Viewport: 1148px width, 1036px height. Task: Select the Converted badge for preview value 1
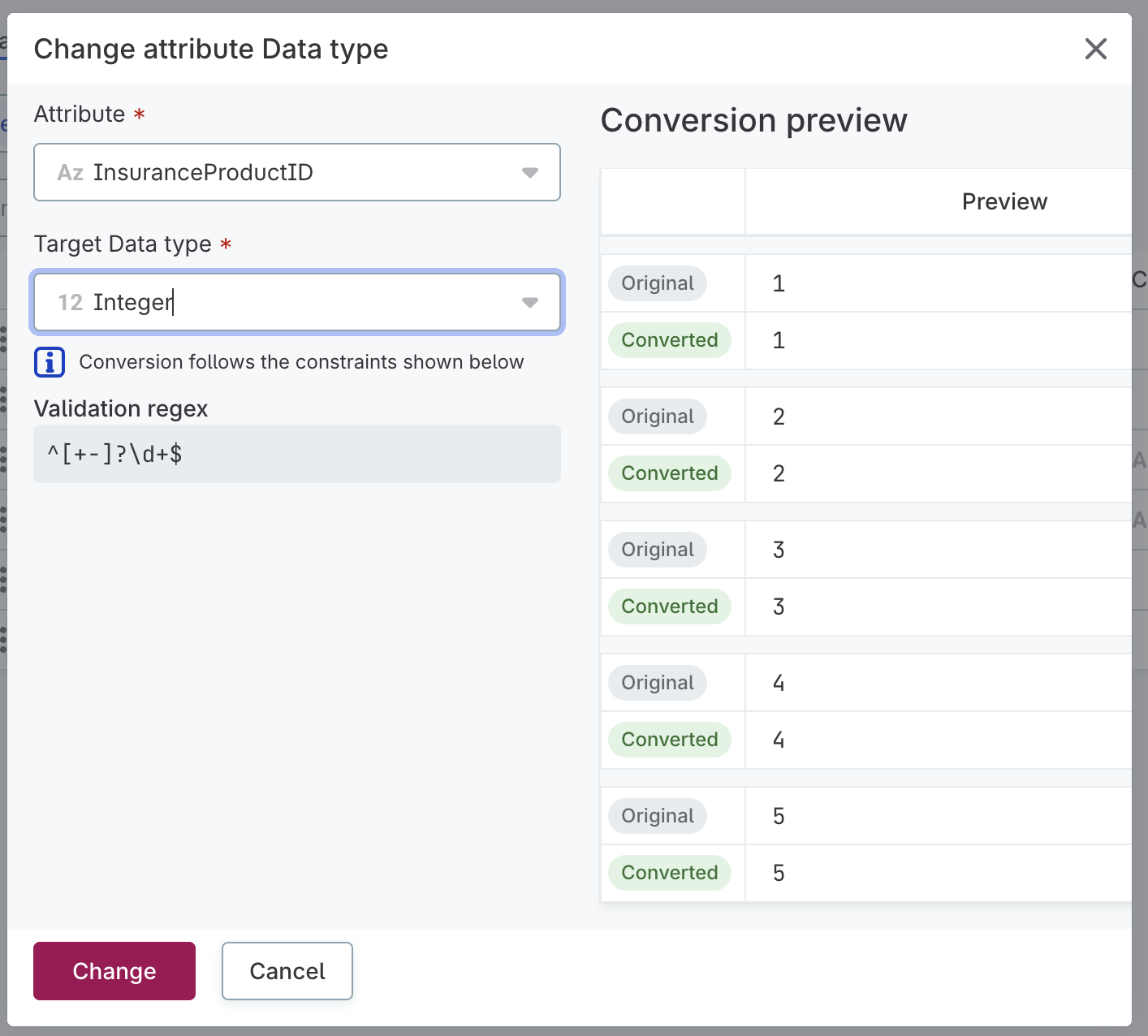pyautogui.click(x=669, y=340)
